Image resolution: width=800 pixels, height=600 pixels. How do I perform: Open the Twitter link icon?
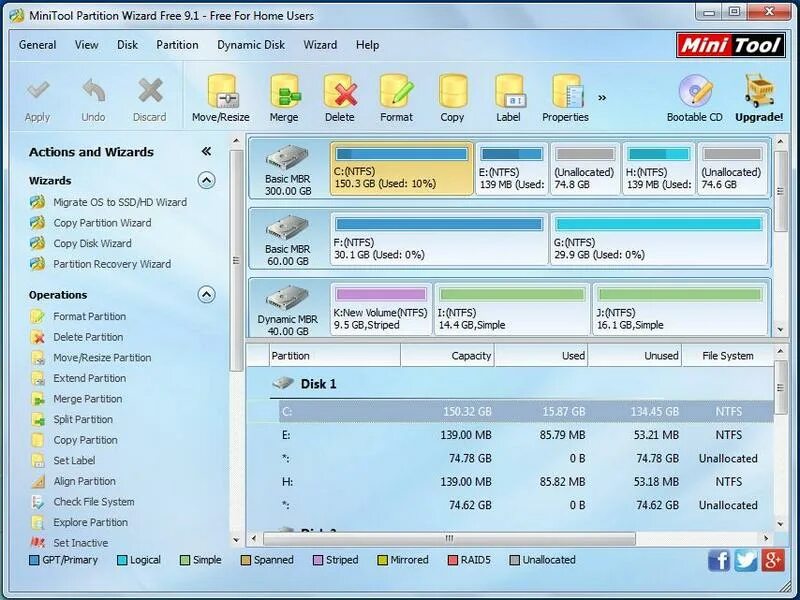(x=745, y=560)
